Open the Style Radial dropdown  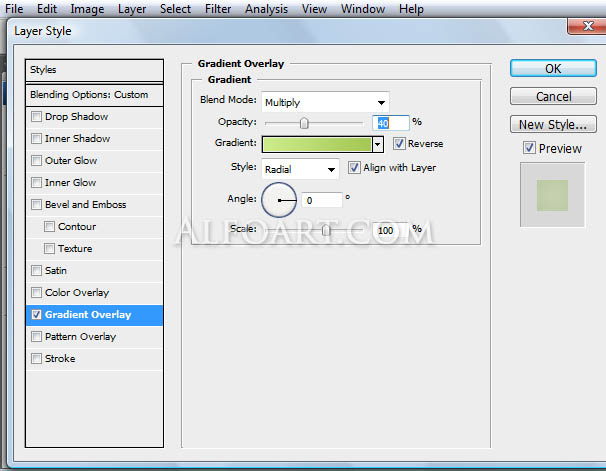pyautogui.click(x=300, y=169)
